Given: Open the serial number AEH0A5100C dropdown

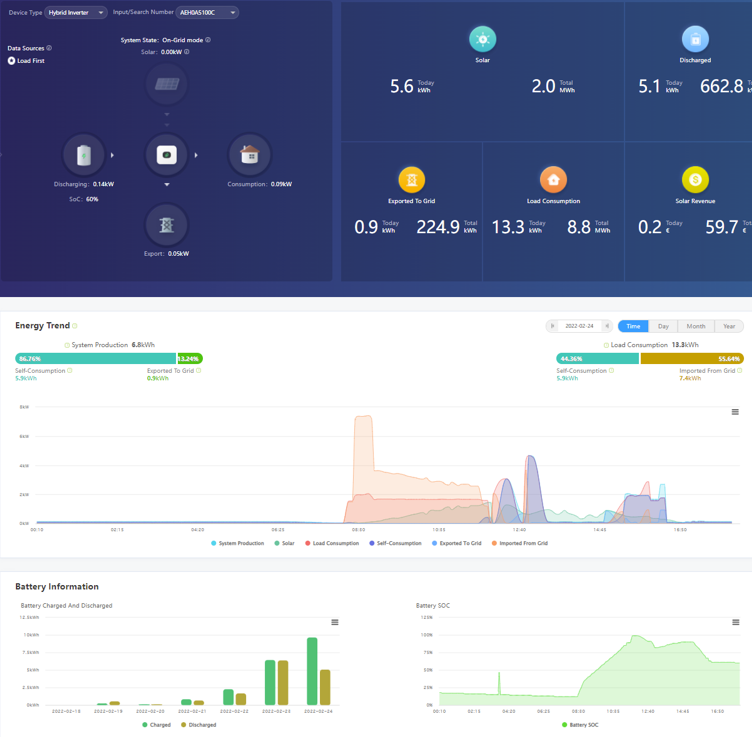Looking at the screenshot, I should click(207, 12).
